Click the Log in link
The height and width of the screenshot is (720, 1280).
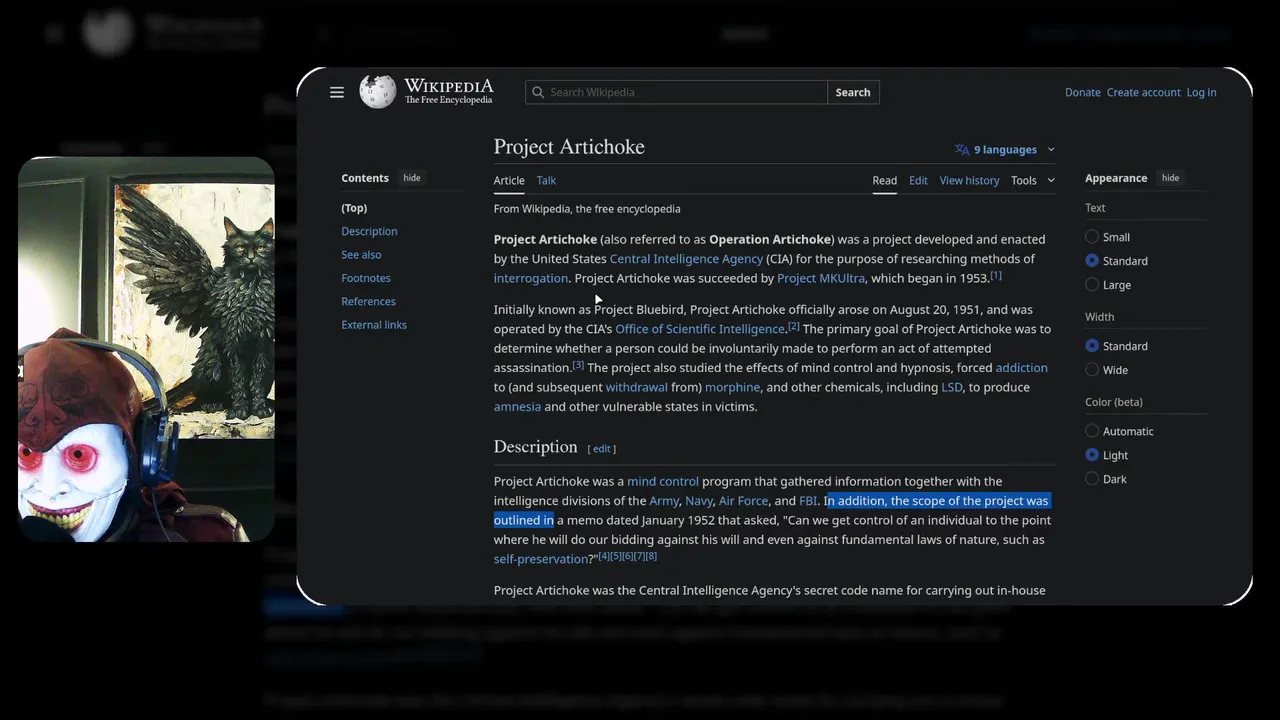point(1201,92)
